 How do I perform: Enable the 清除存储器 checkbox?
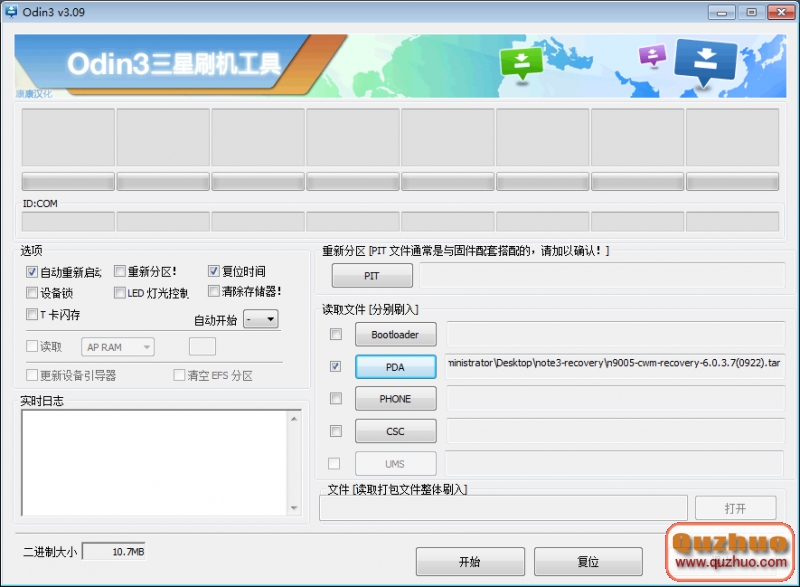click(x=214, y=291)
